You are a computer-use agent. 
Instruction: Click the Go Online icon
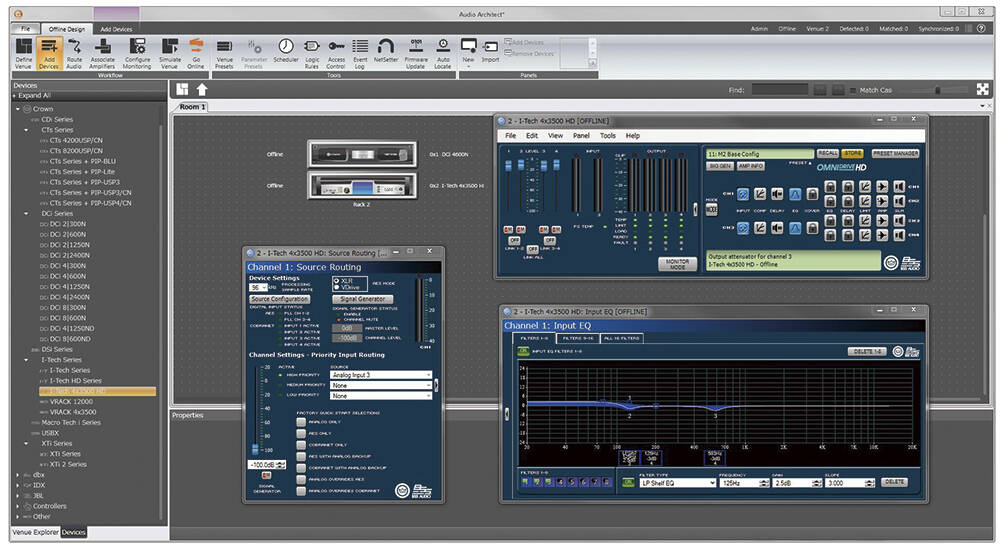[196, 53]
